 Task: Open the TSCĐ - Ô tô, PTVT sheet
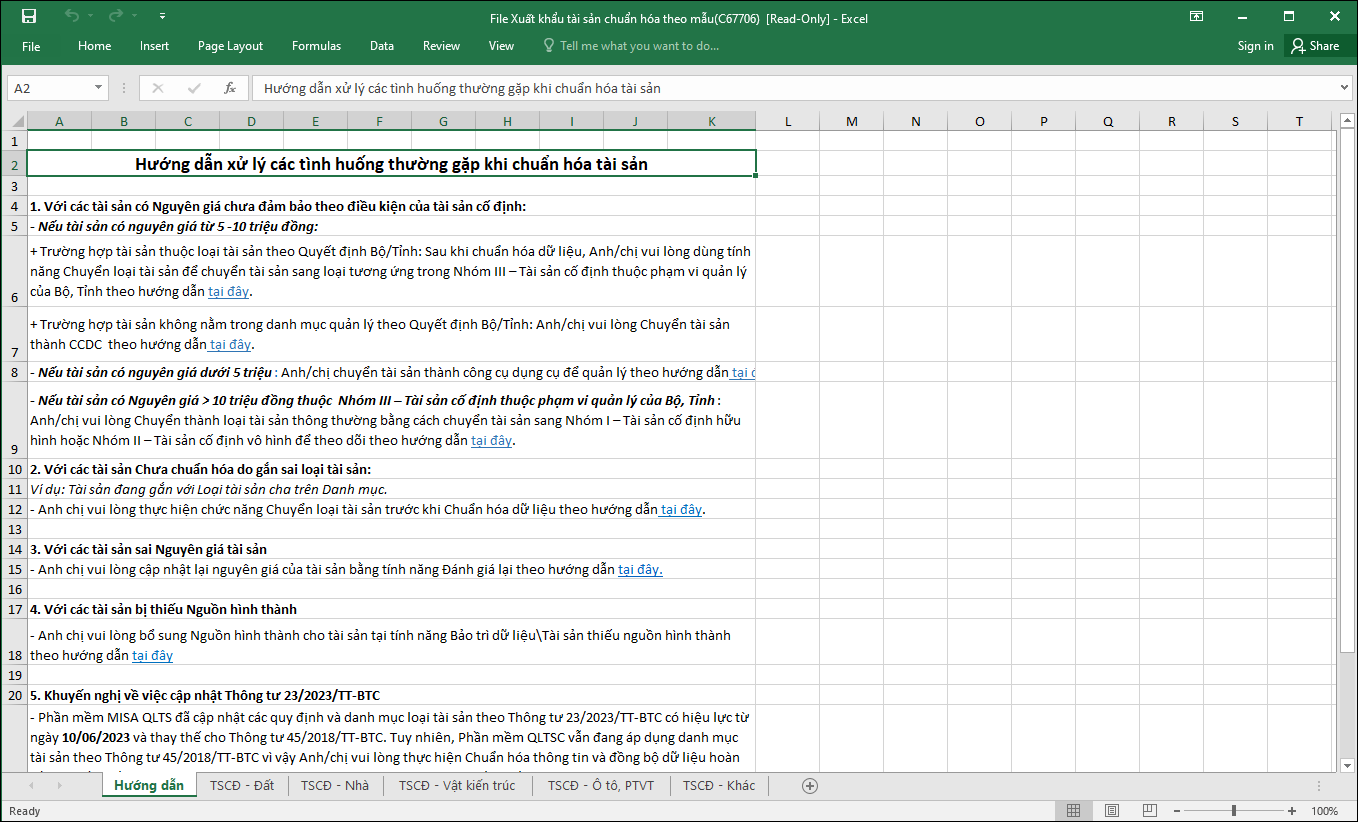(600, 785)
